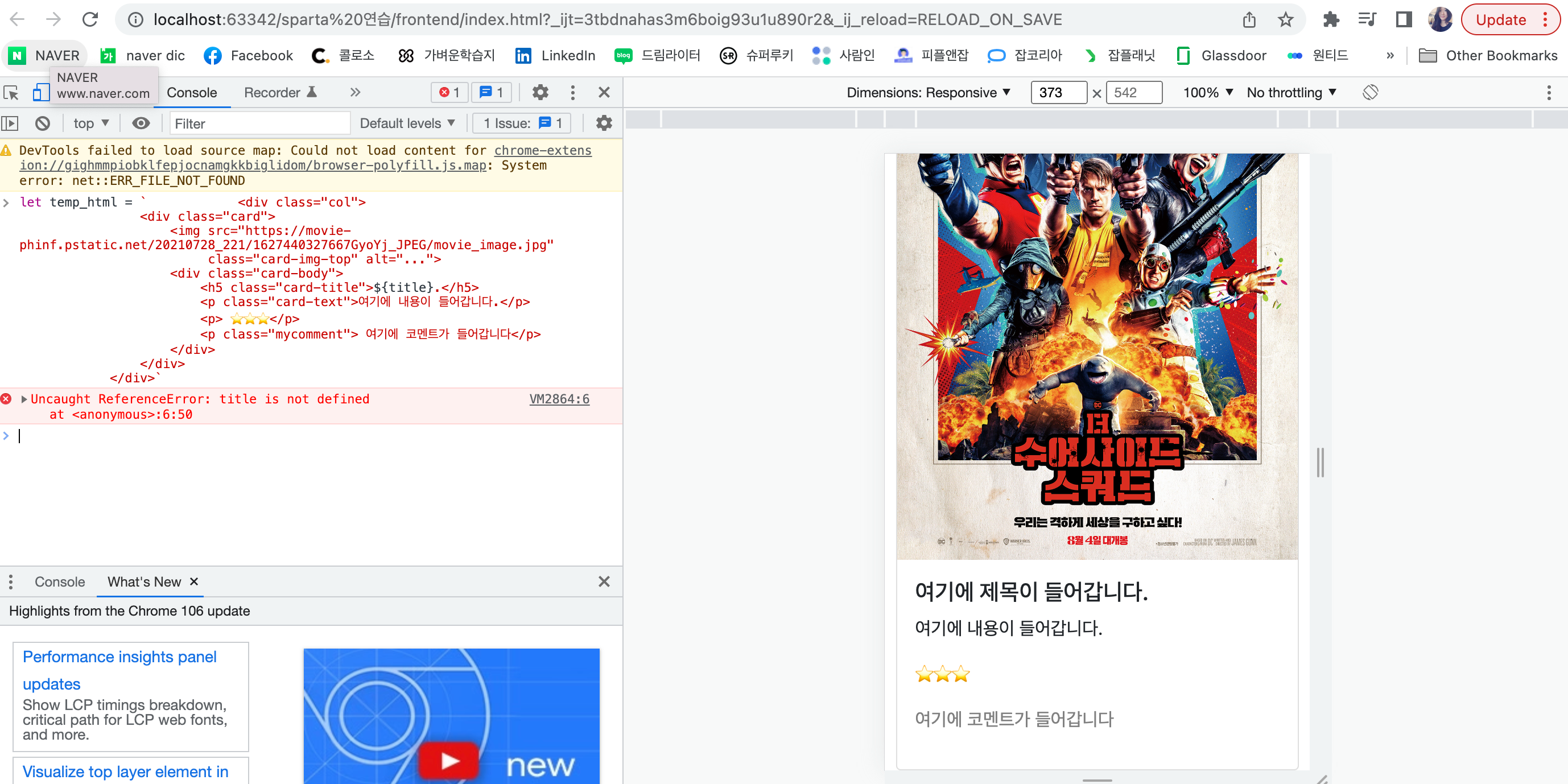Switch to the Recorder tab
This screenshot has height=784, width=1568.
coord(280,93)
